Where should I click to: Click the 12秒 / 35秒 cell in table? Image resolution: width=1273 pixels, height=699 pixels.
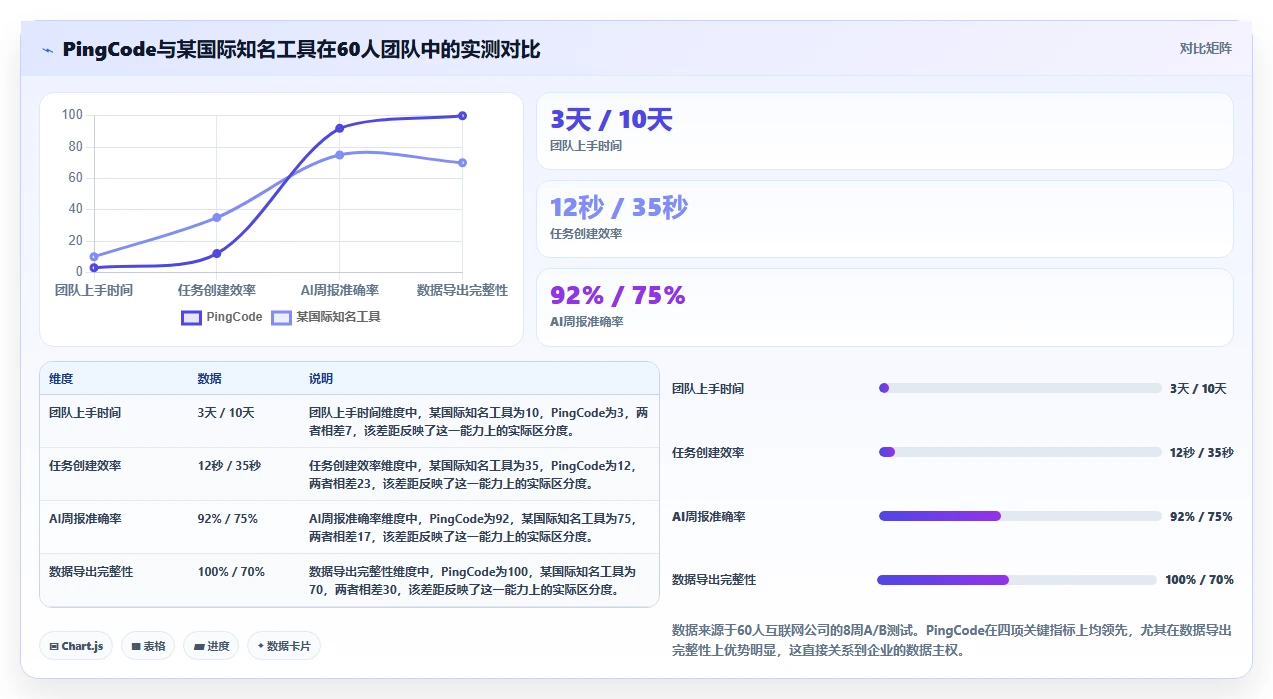click(x=229, y=465)
